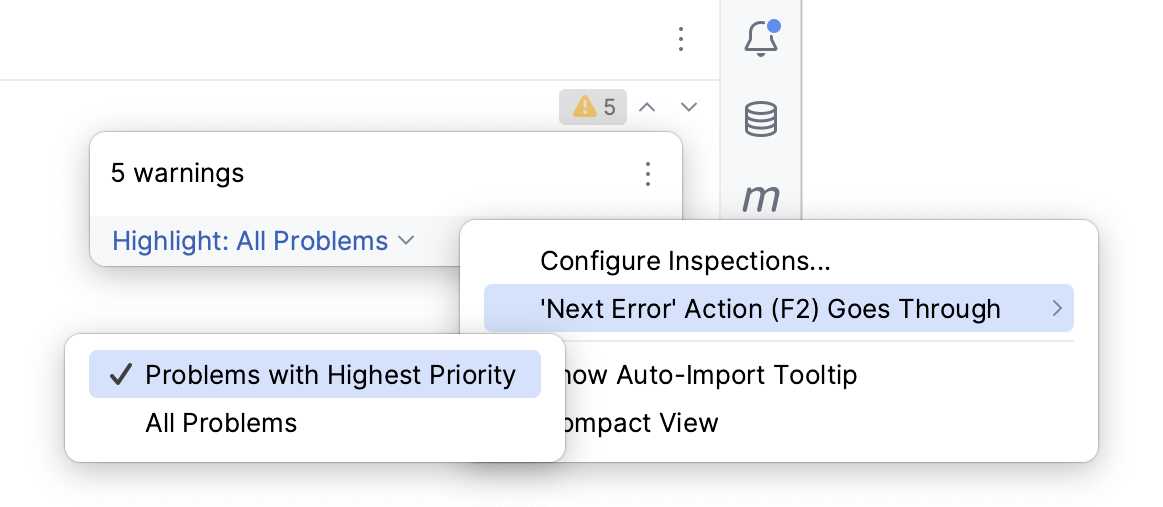Jump to previous highlighted problem arrow
This screenshot has width=1163, height=507.
click(x=647, y=107)
